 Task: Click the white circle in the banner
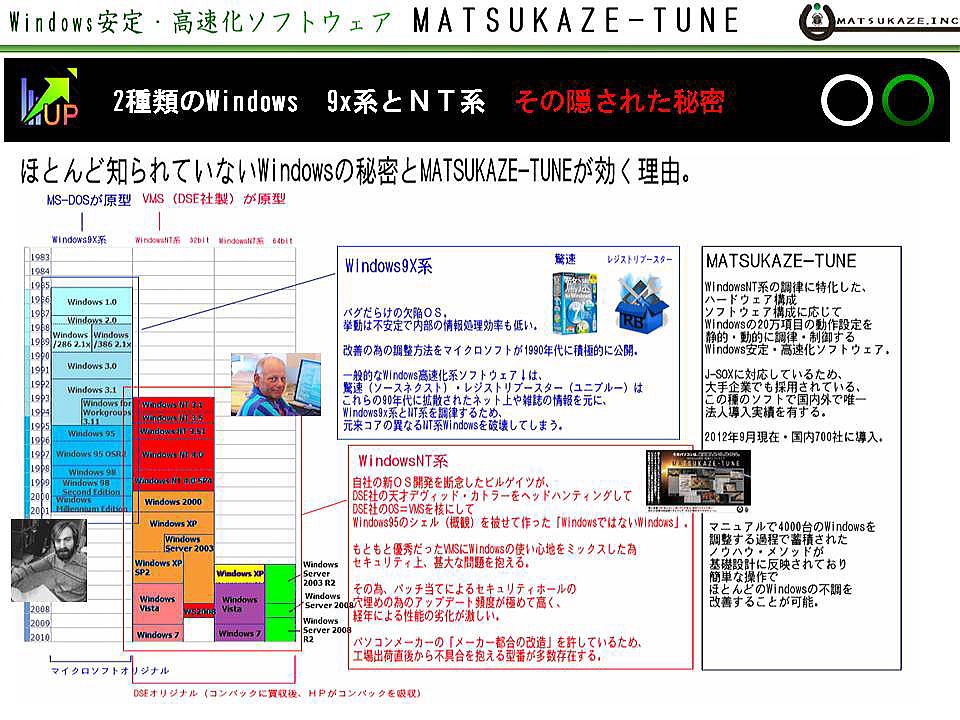pos(847,101)
